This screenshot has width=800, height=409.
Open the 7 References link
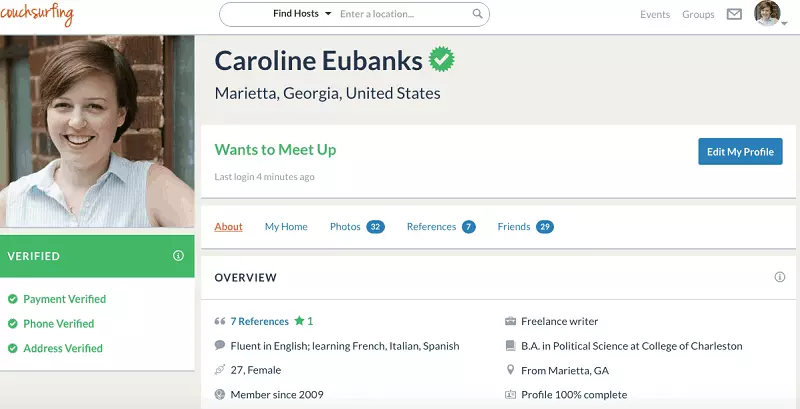point(260,321)
